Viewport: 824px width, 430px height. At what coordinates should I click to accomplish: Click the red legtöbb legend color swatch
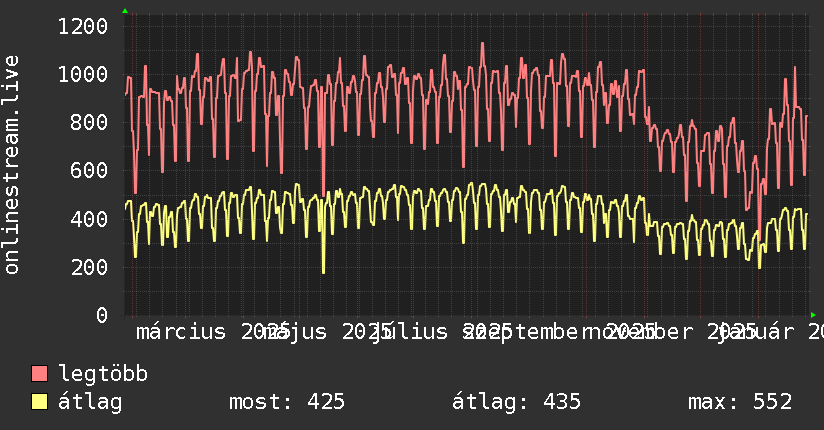click(39, 374)
